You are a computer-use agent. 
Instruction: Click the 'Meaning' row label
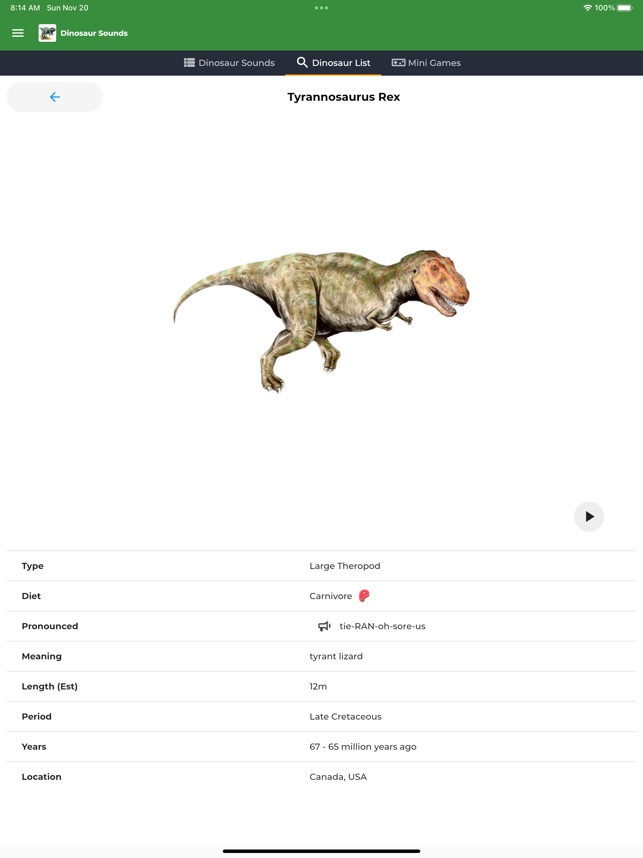click(x=42, y=656)
